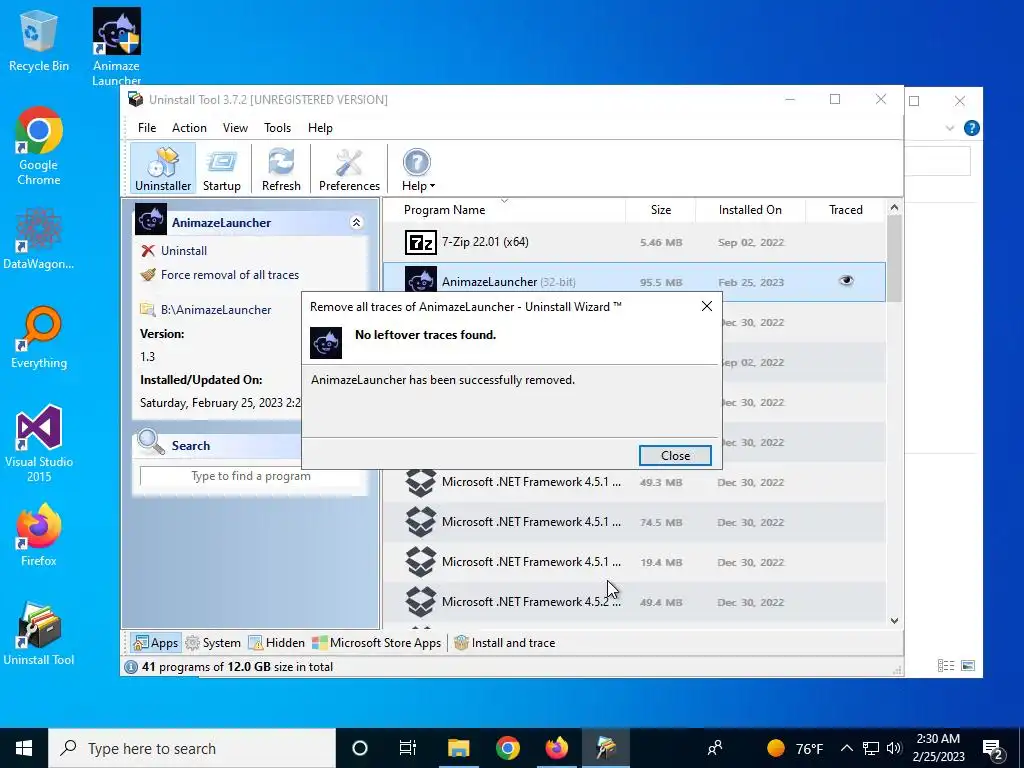
Task: Switch background window to large icons view
Action: [x=968, y=665]
